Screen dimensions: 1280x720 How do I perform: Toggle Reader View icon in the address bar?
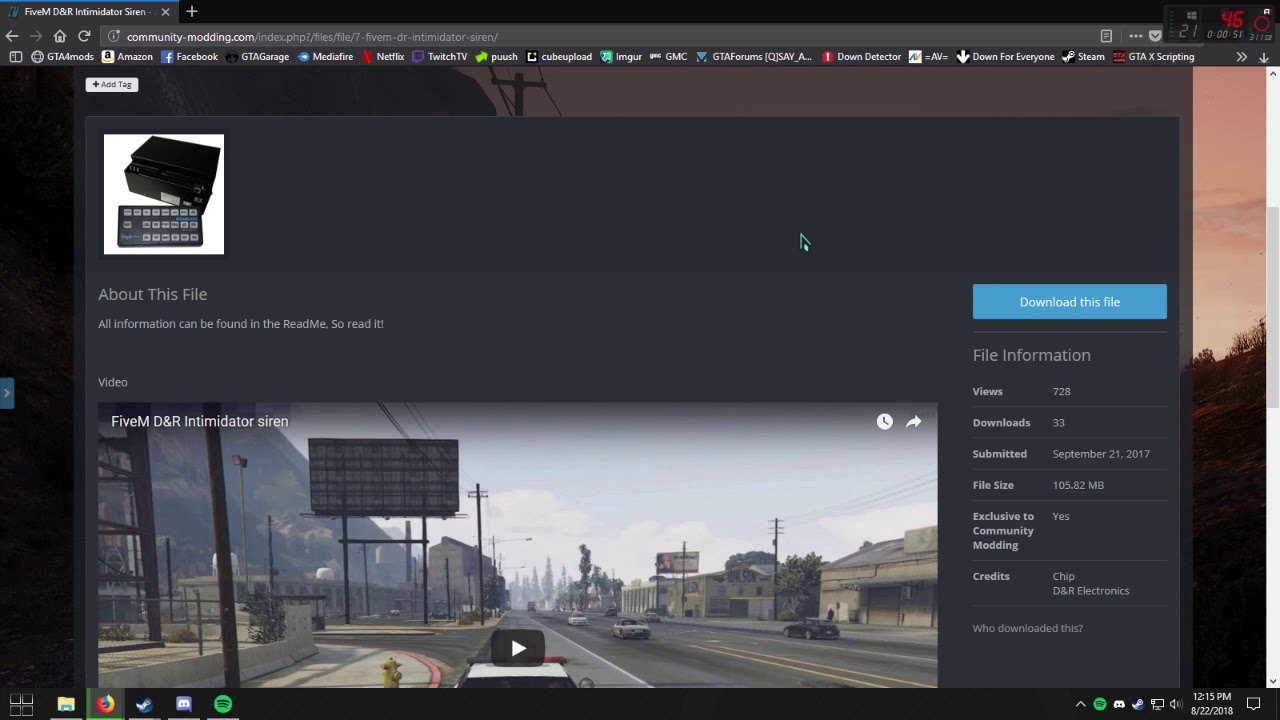[x=1106, y=36]
